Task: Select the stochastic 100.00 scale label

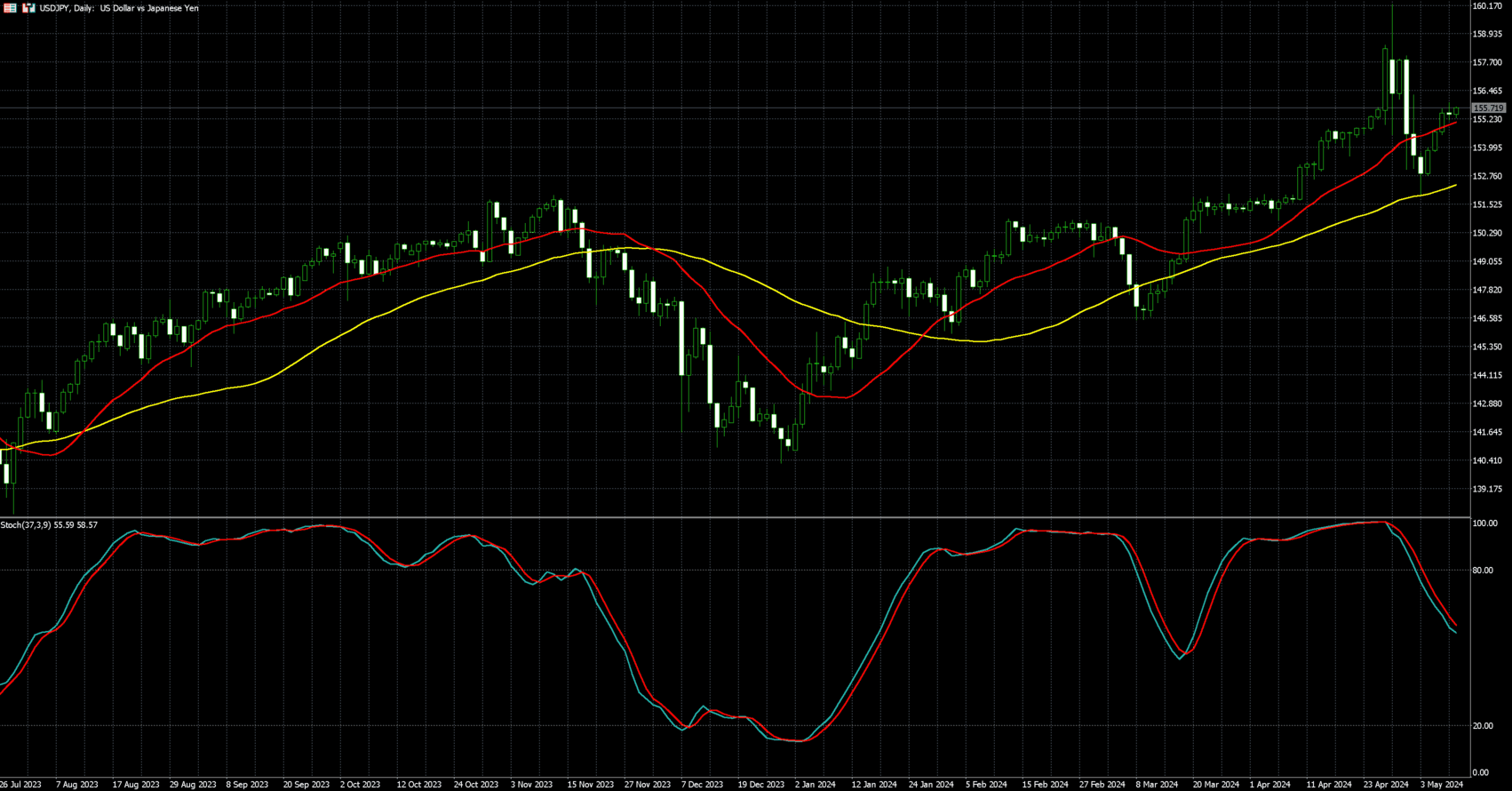Action: click(x=1484, y=523)
